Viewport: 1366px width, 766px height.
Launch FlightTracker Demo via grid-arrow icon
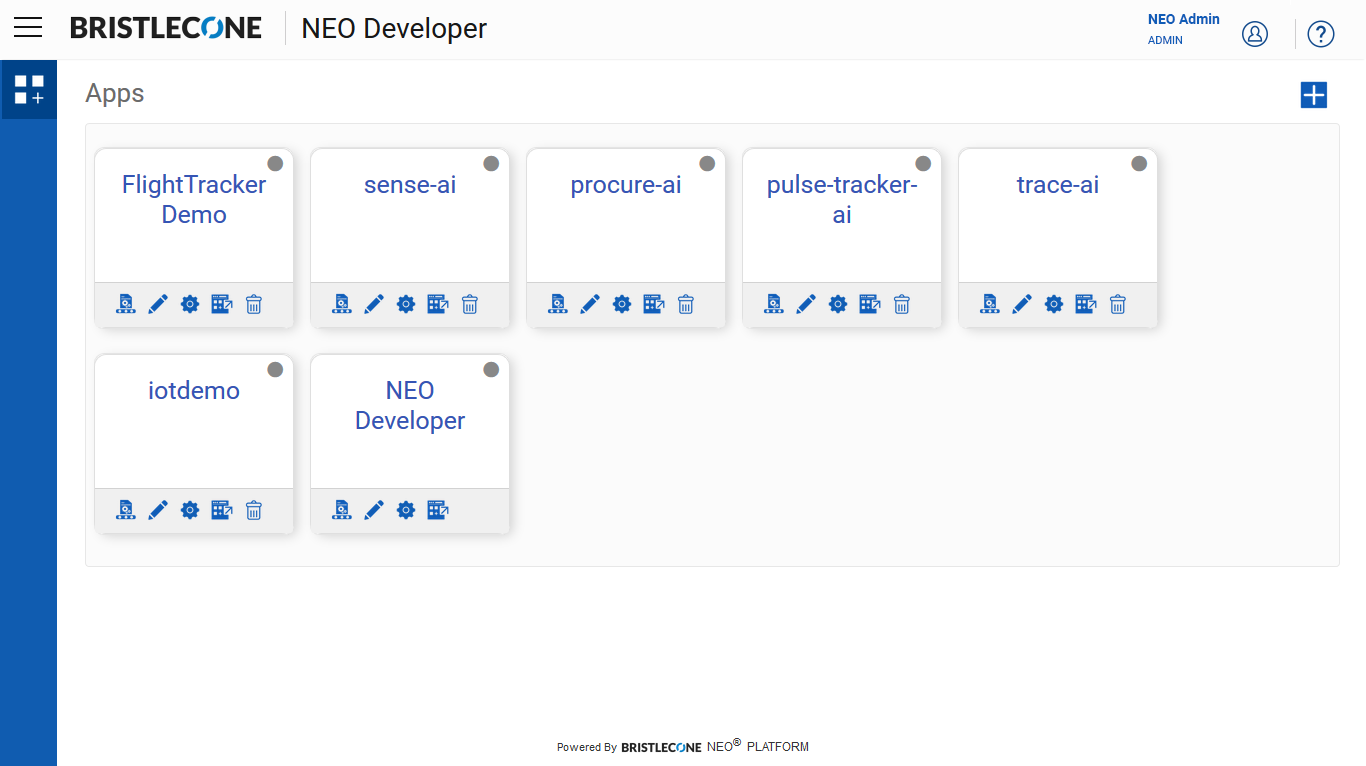(x=222, y=304)
